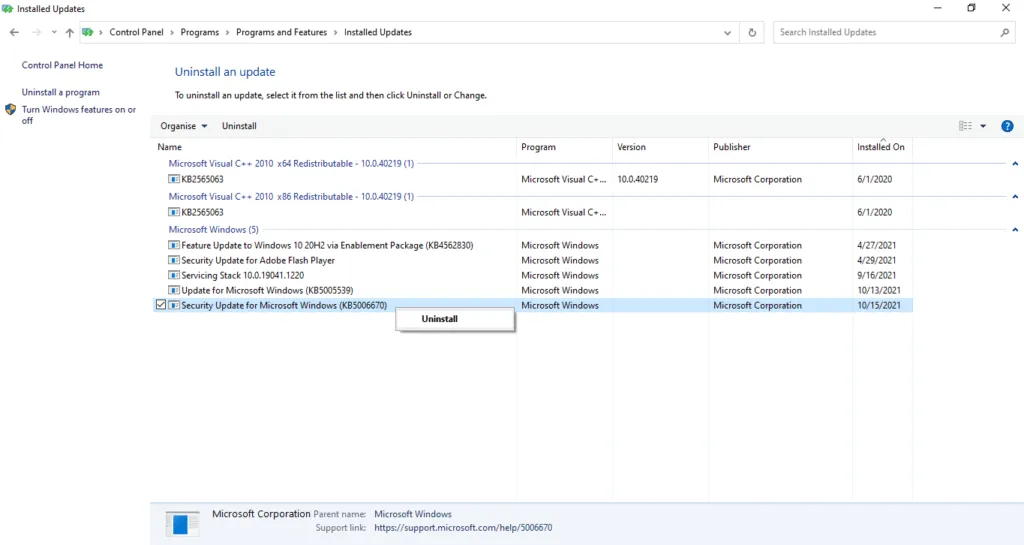Click the 4/27/2021 installed date
The height and width of the screenshot is (545, 1024).
point(876,245)
